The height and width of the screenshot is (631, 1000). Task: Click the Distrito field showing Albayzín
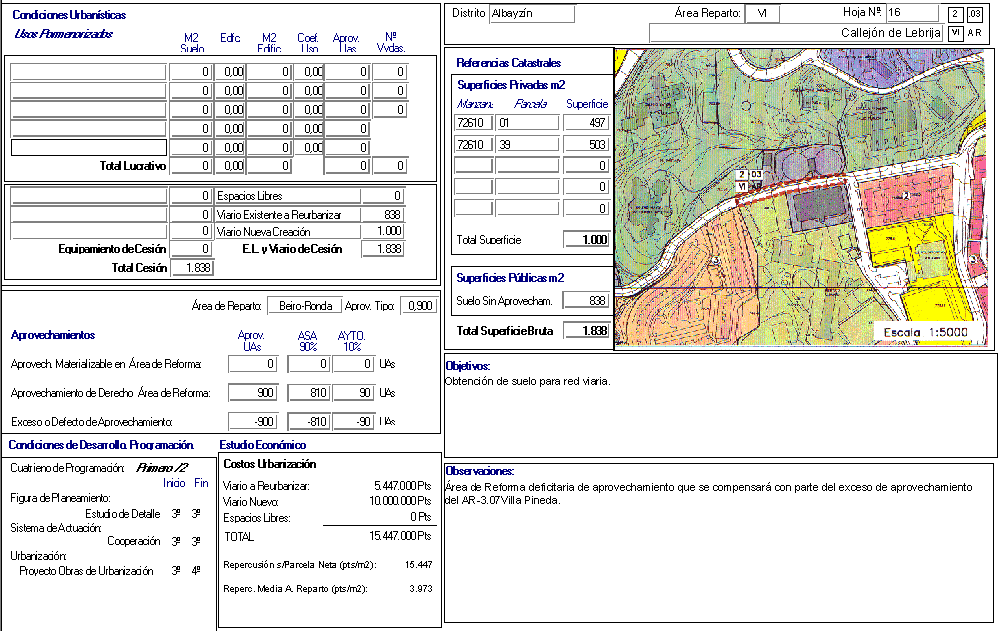coord(531,14)
